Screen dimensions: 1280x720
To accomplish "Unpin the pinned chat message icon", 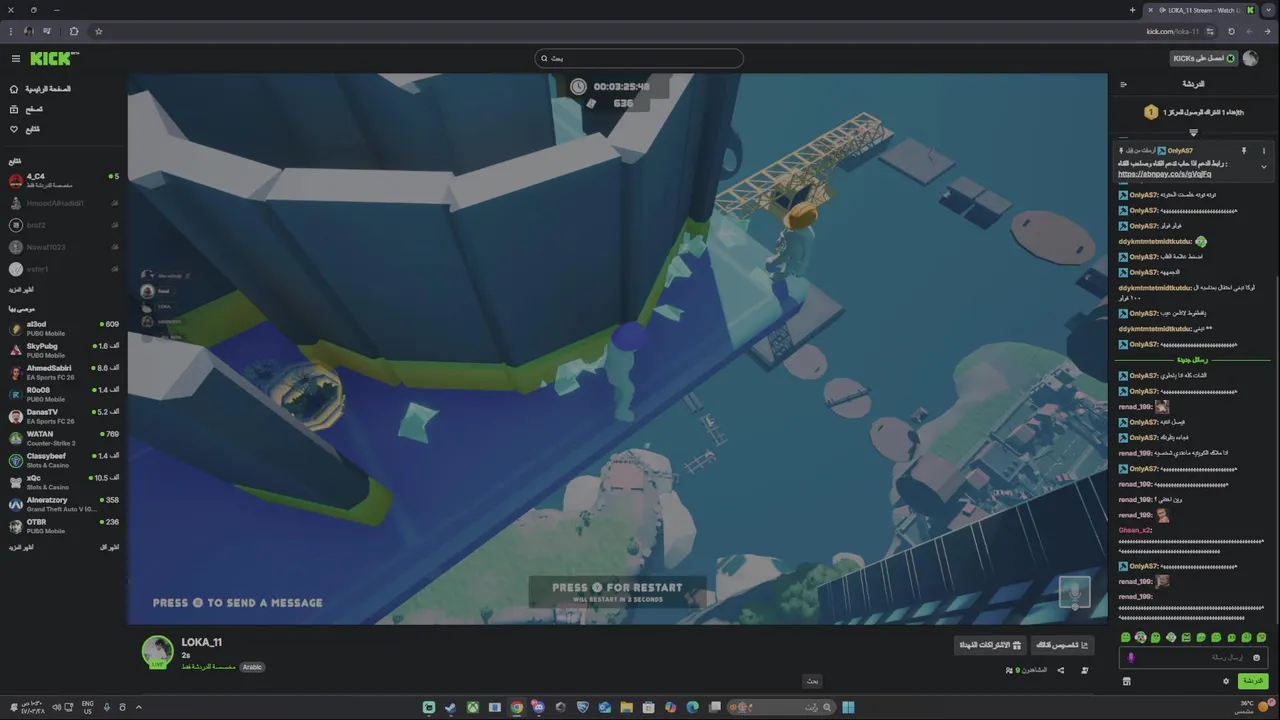I will pyautogui.click(x=1245, y=151).
